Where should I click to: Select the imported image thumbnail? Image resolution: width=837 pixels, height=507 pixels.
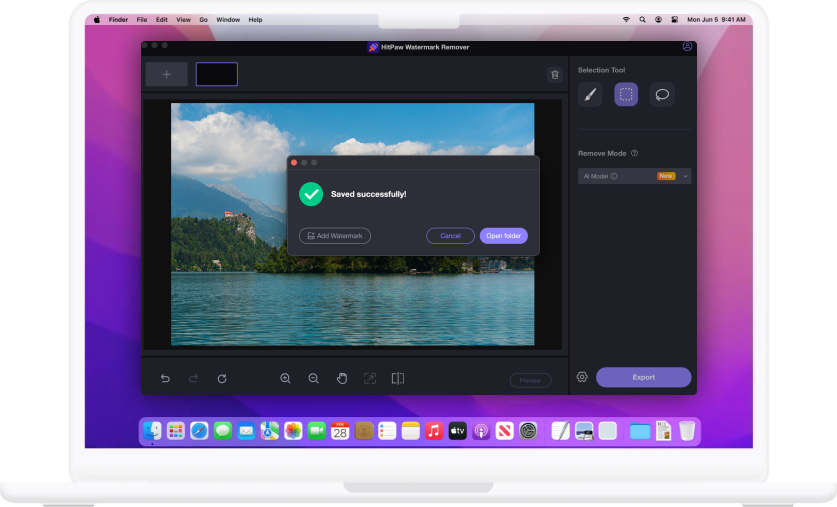click(216, 74)
